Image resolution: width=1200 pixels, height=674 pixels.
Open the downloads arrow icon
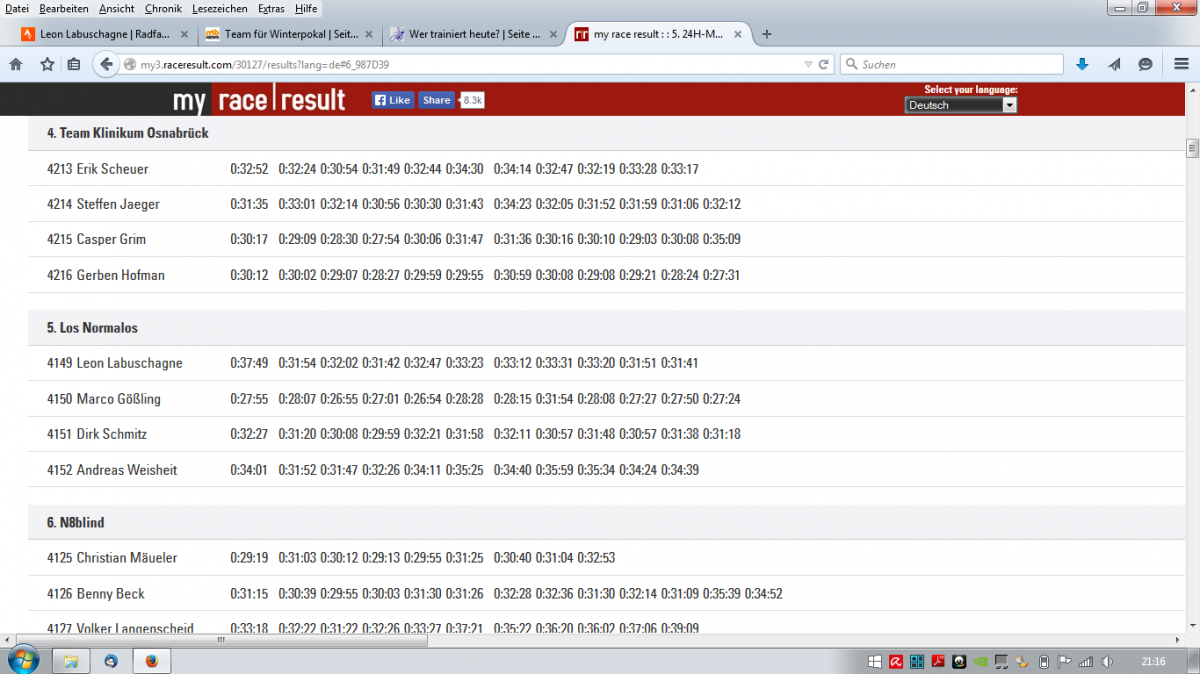click(1082, 64)
